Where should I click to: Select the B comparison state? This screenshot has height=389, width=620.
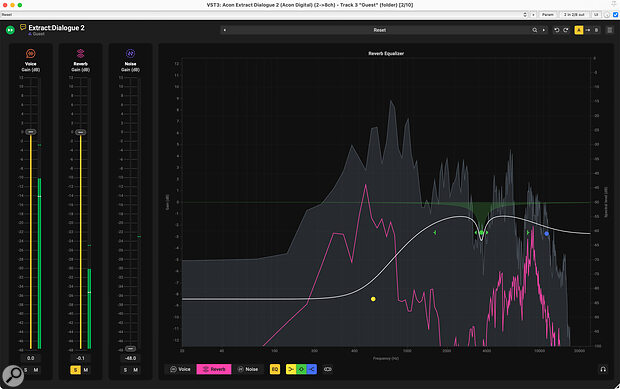point(597,30)
